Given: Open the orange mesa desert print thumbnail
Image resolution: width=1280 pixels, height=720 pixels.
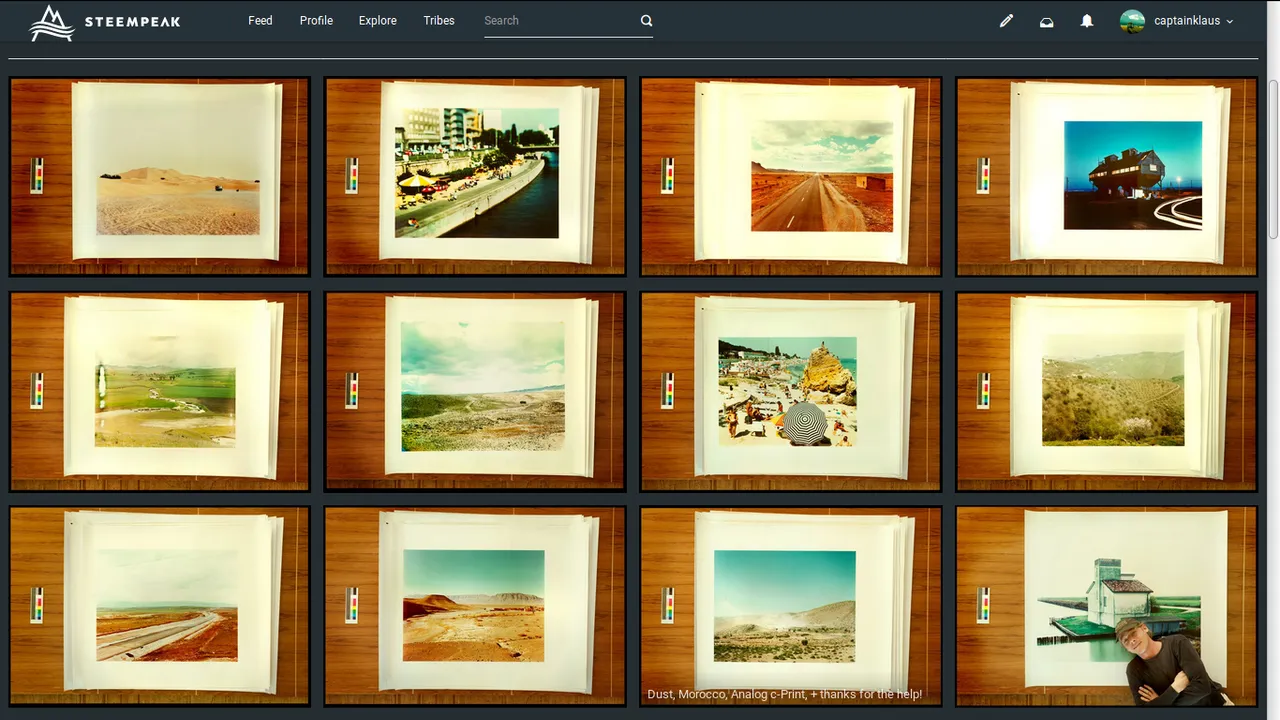Looking at the screenshot, I should pyautogui.click(x=475, y=606).
